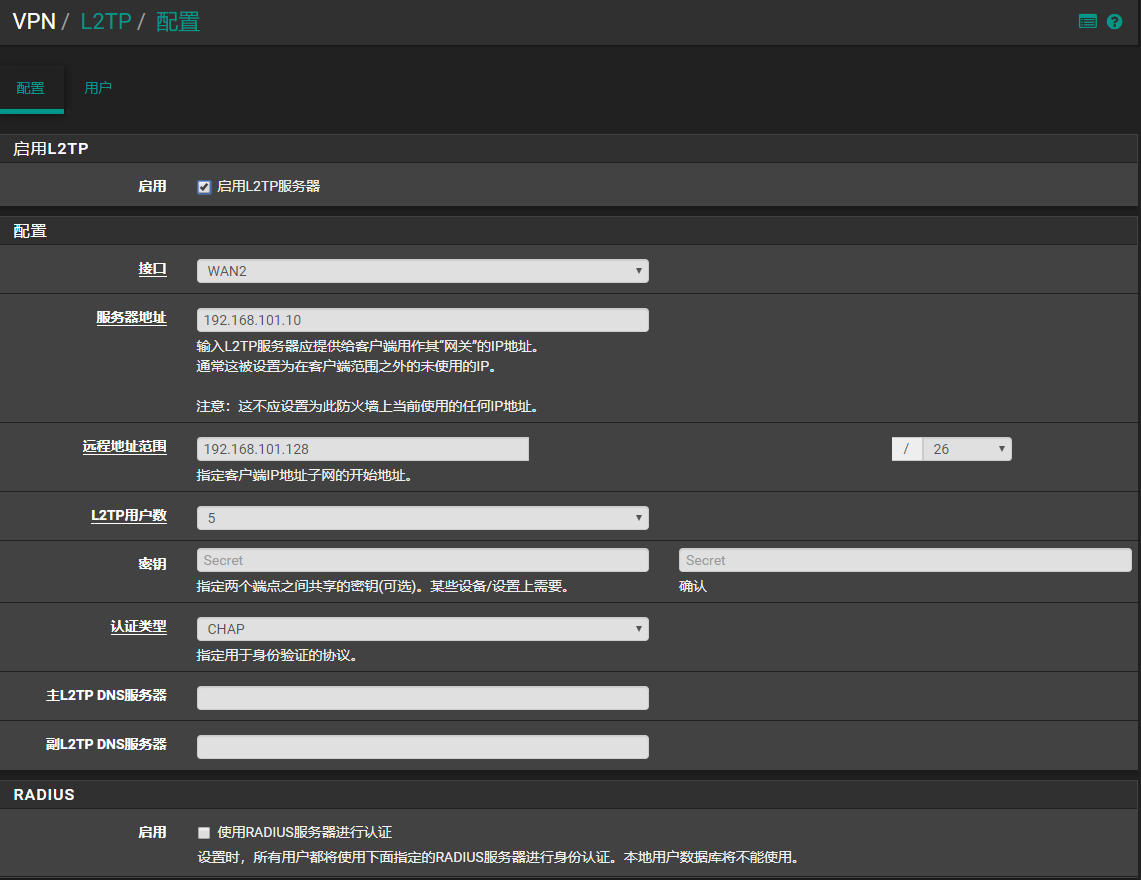The image size is (1141, 880).
Task: Click the 副L2TP DNS服务器 input
Action: click(x=422, y=747)
